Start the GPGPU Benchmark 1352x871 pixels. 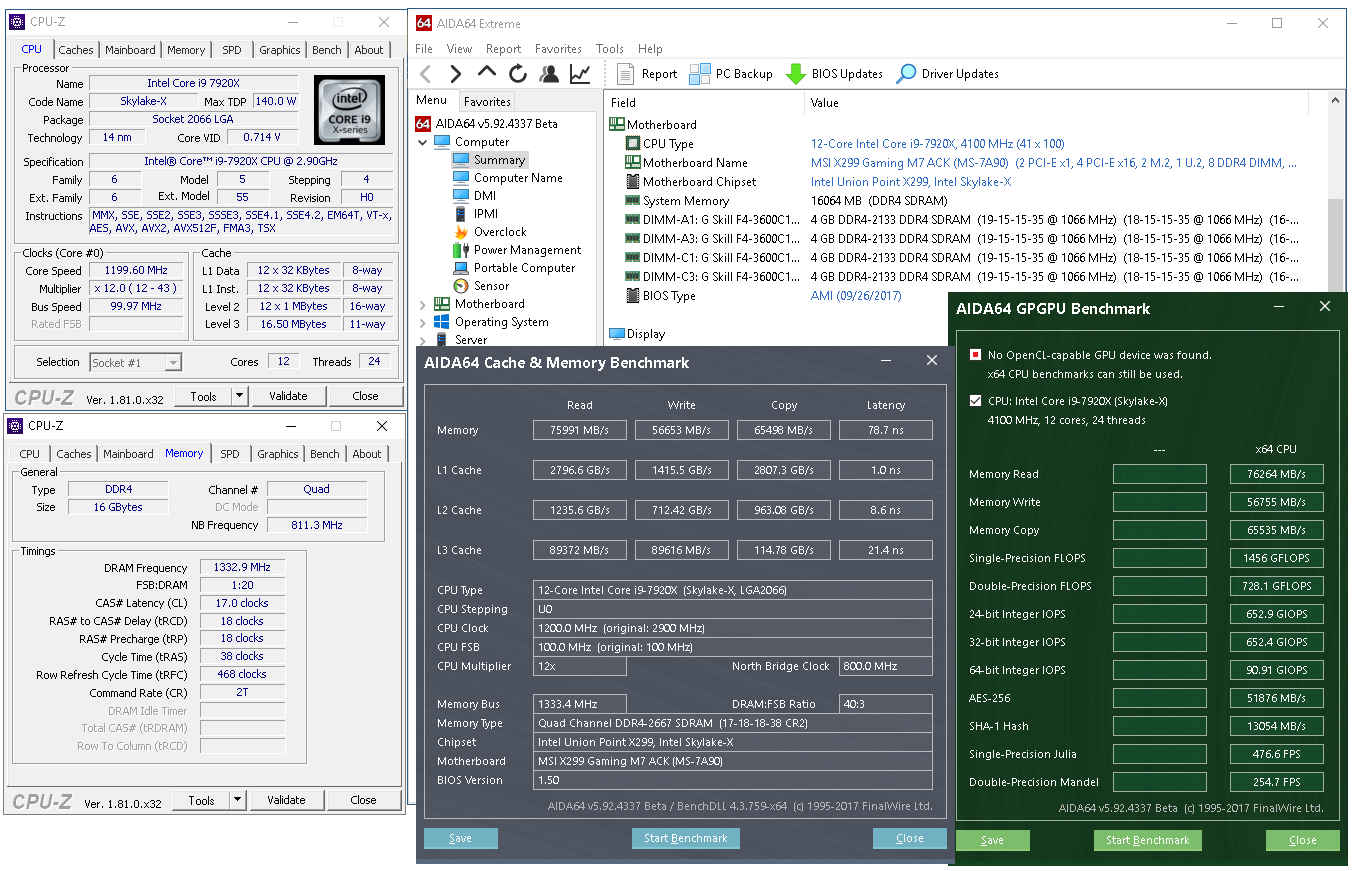[x=1147, y=840]
